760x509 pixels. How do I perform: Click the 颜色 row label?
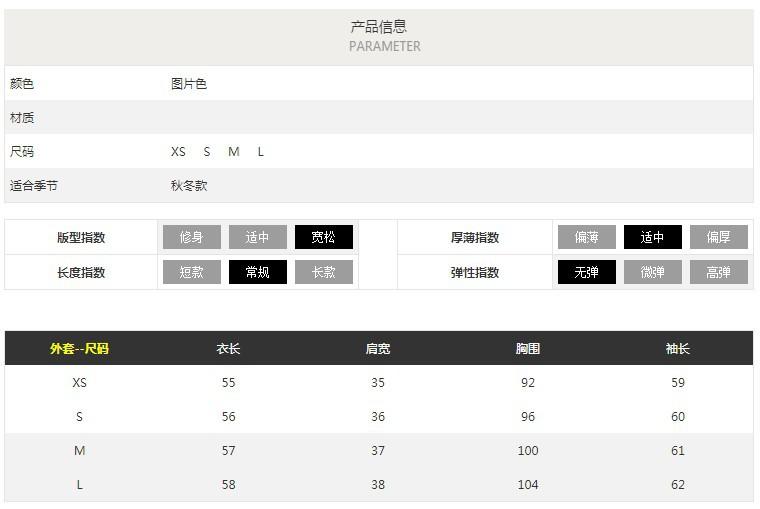[x=22, y=84]
